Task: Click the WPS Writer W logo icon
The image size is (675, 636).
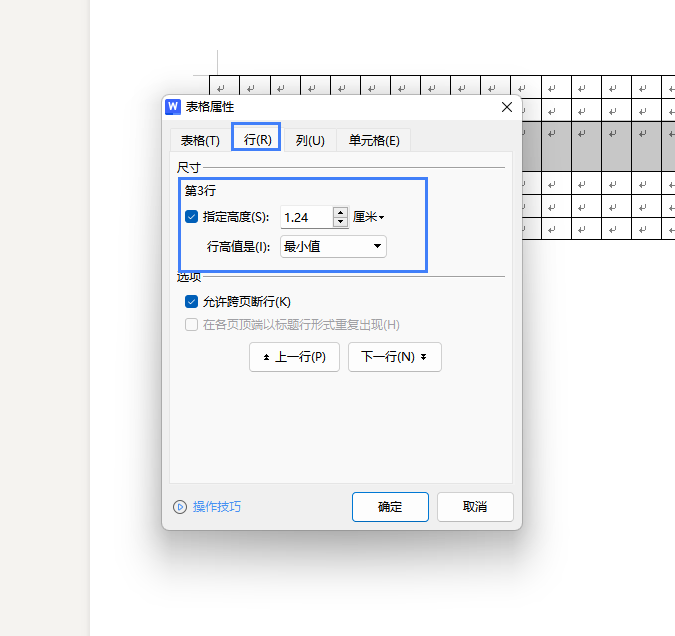Action: [x=173, y=107]
